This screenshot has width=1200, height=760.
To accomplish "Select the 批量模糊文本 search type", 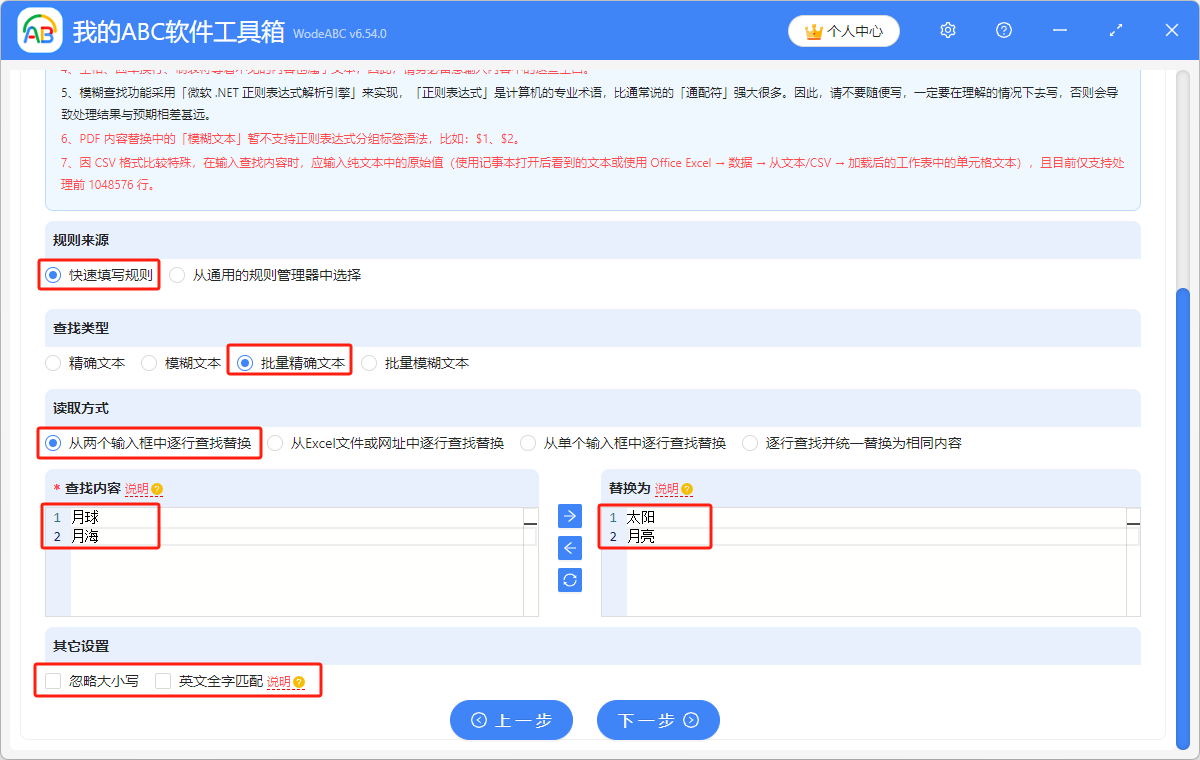I will [370, 362].
